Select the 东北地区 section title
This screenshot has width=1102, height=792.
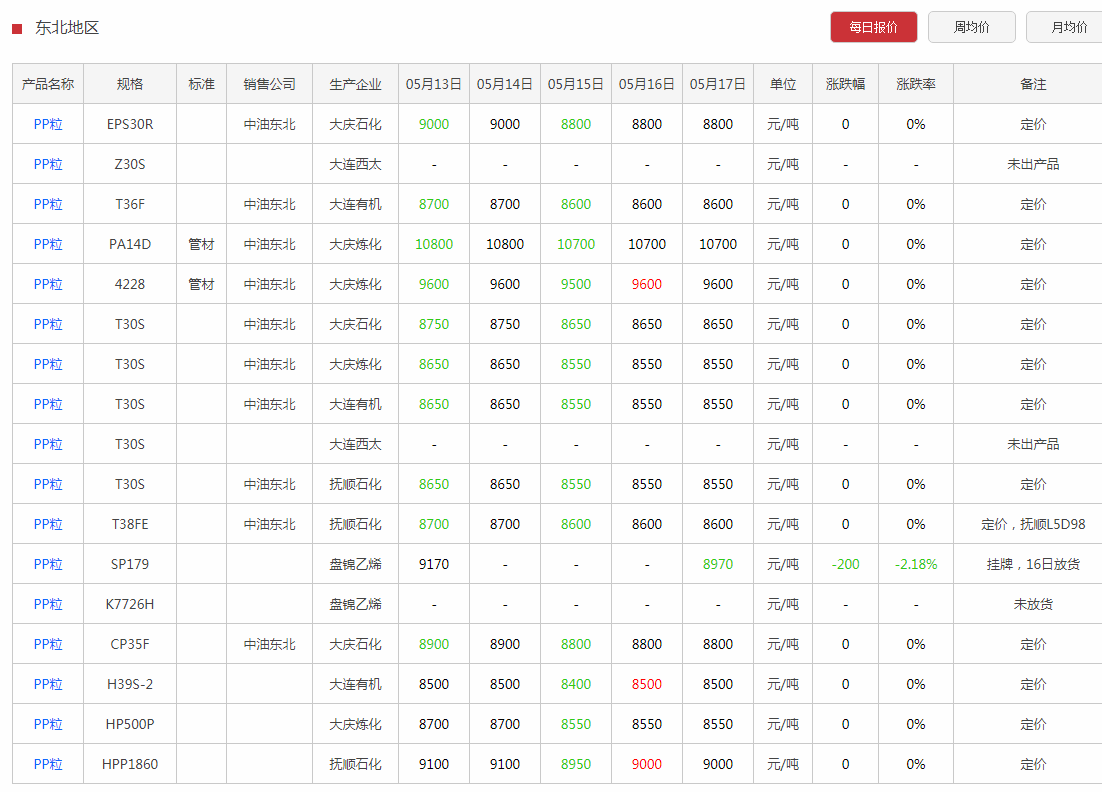(x=67, y=28)
